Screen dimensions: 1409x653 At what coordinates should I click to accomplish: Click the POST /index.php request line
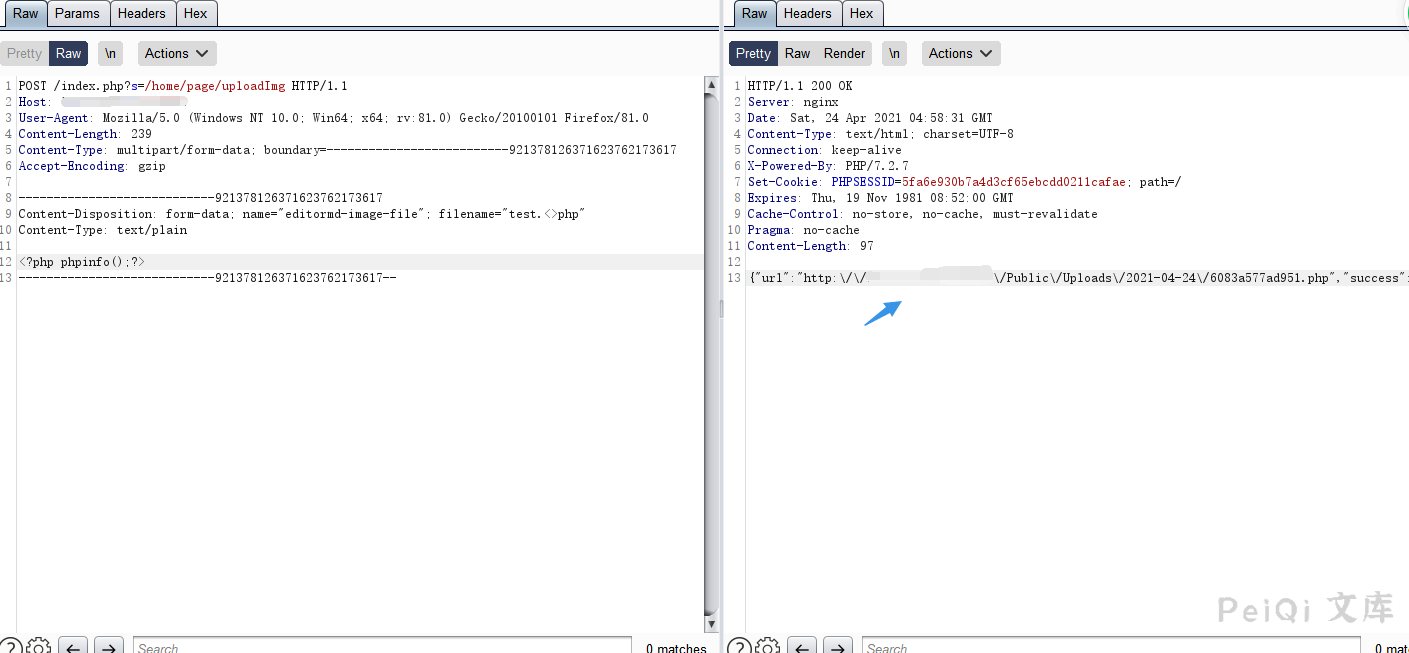pos(183,86)
